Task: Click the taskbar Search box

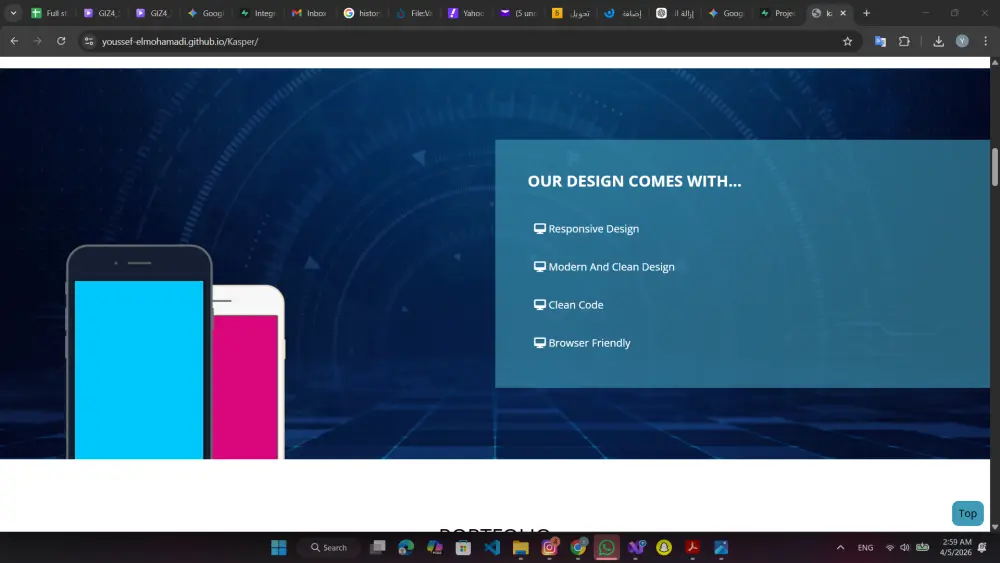Action: [330, 548]
